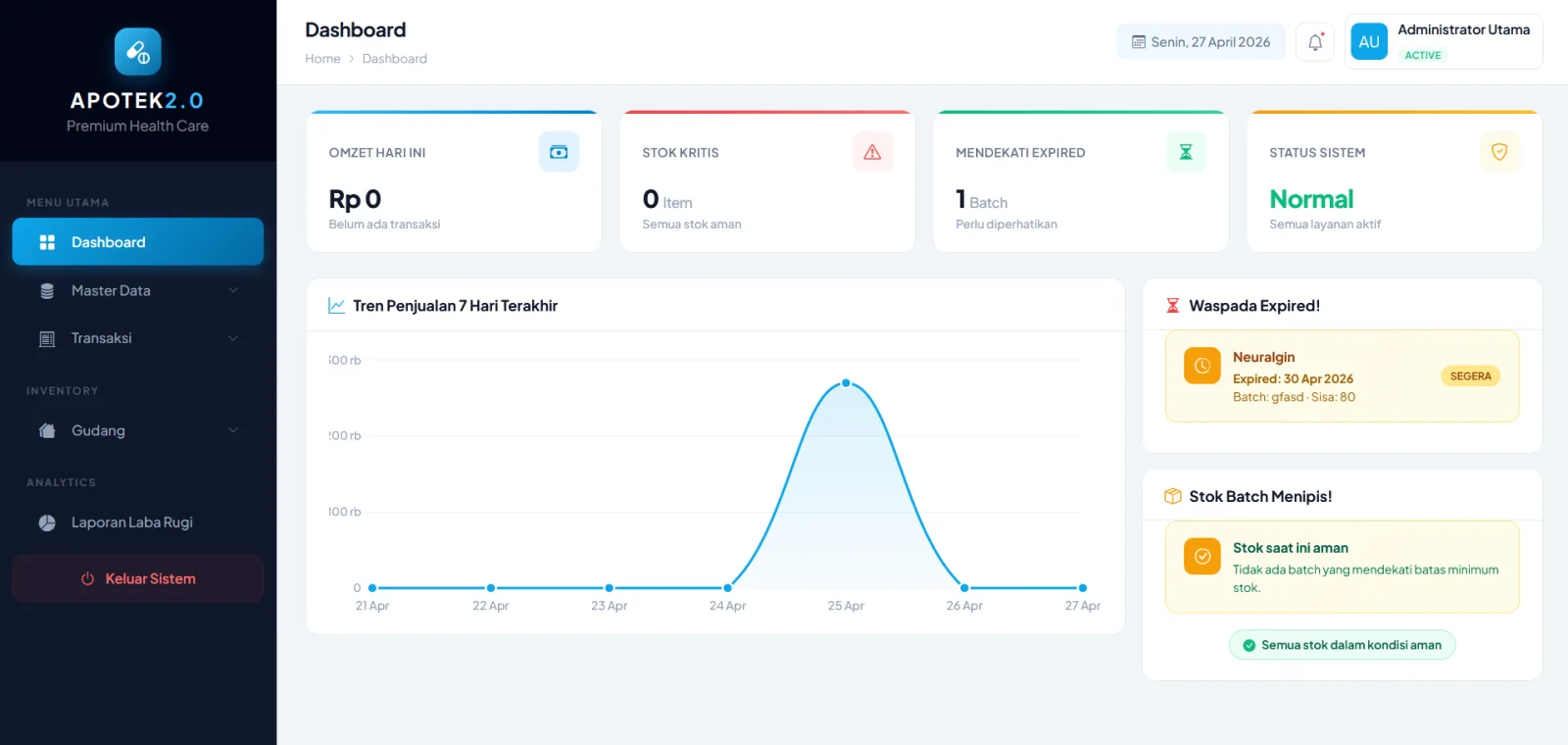Click the SEGERA badge on Neuralgin

click(x=1470, y=376)
